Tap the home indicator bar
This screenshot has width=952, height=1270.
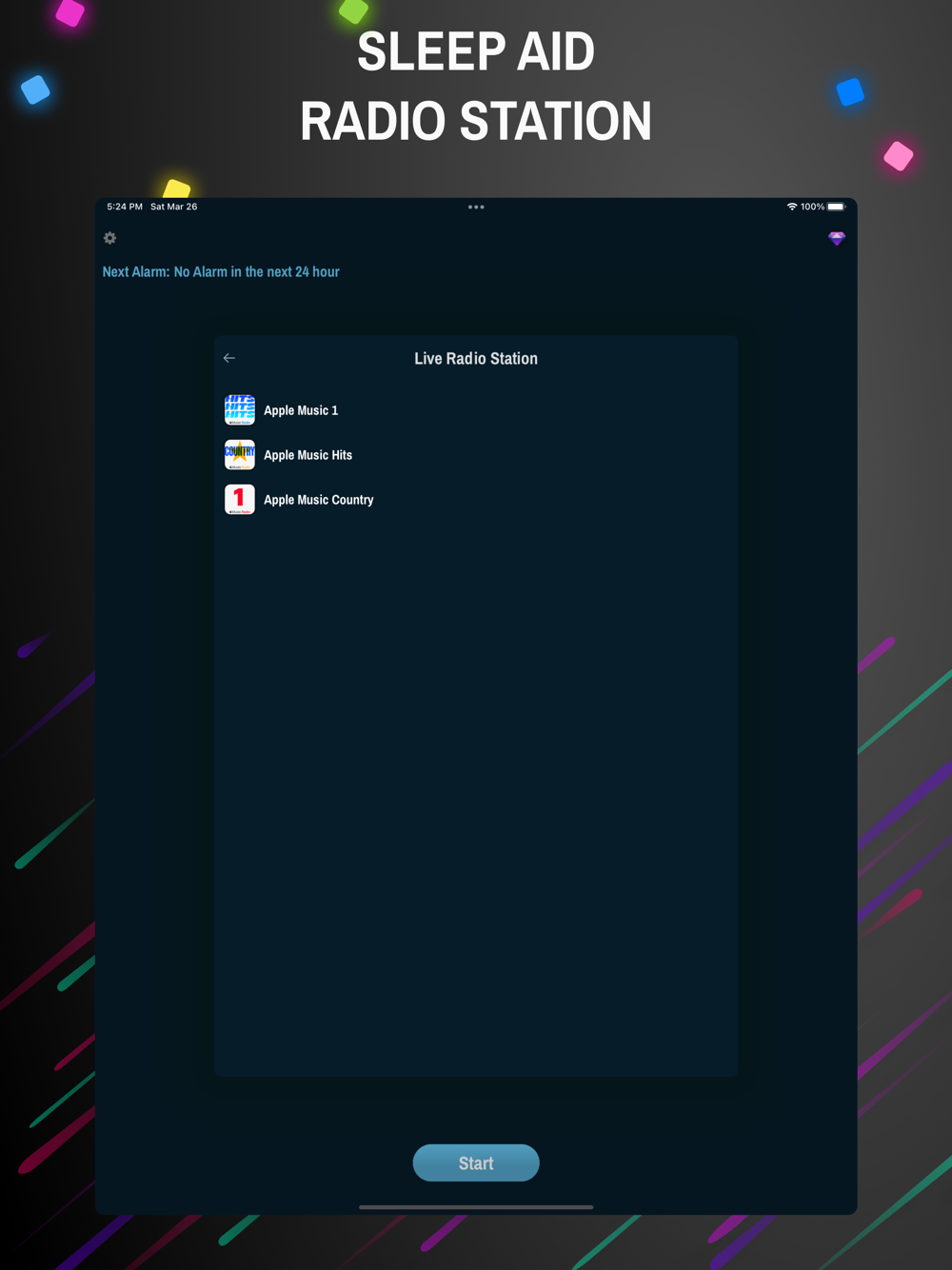click(x=476, y=1207)
